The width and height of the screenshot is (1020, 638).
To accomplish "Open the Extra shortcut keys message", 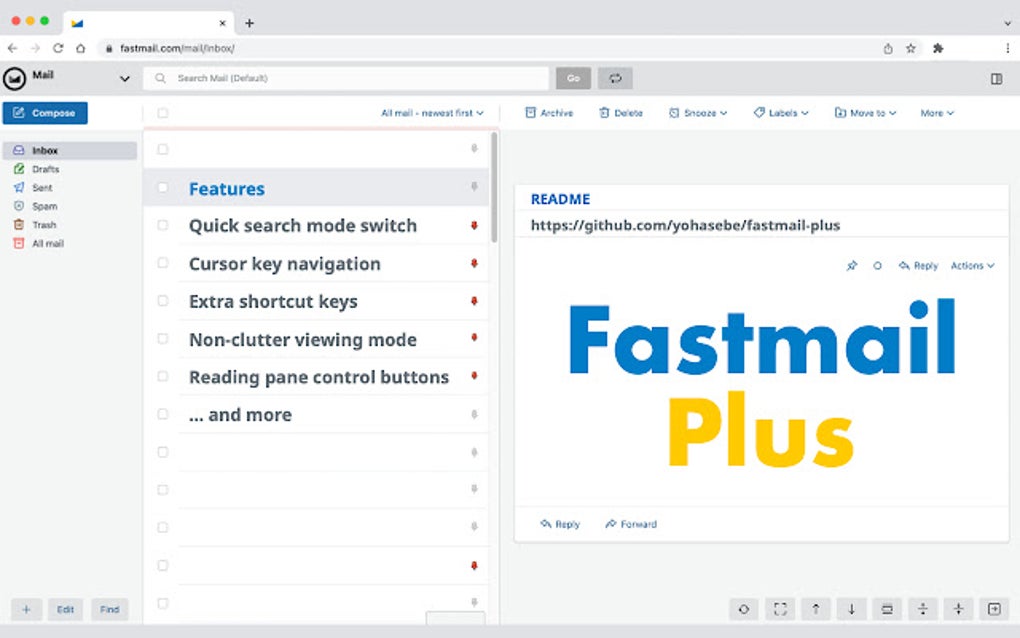I will coord(316,301).
